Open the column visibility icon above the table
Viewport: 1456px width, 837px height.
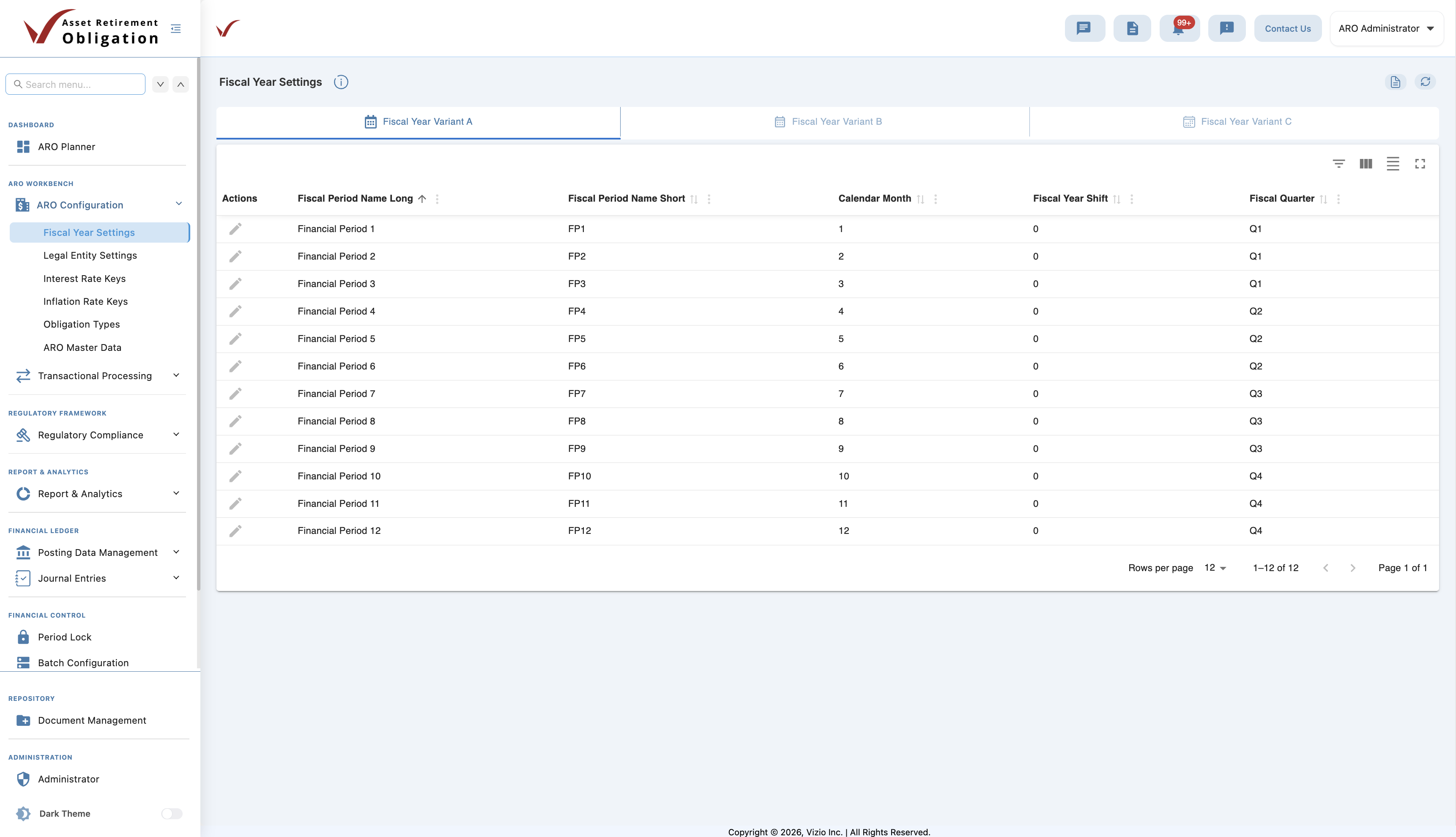coord(1365,163)
